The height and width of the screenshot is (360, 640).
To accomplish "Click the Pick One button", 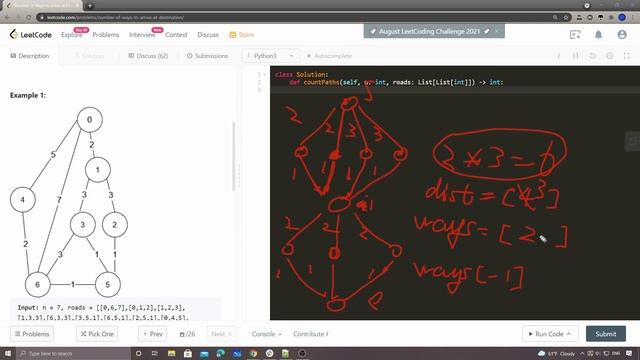I will coord(97,334).
